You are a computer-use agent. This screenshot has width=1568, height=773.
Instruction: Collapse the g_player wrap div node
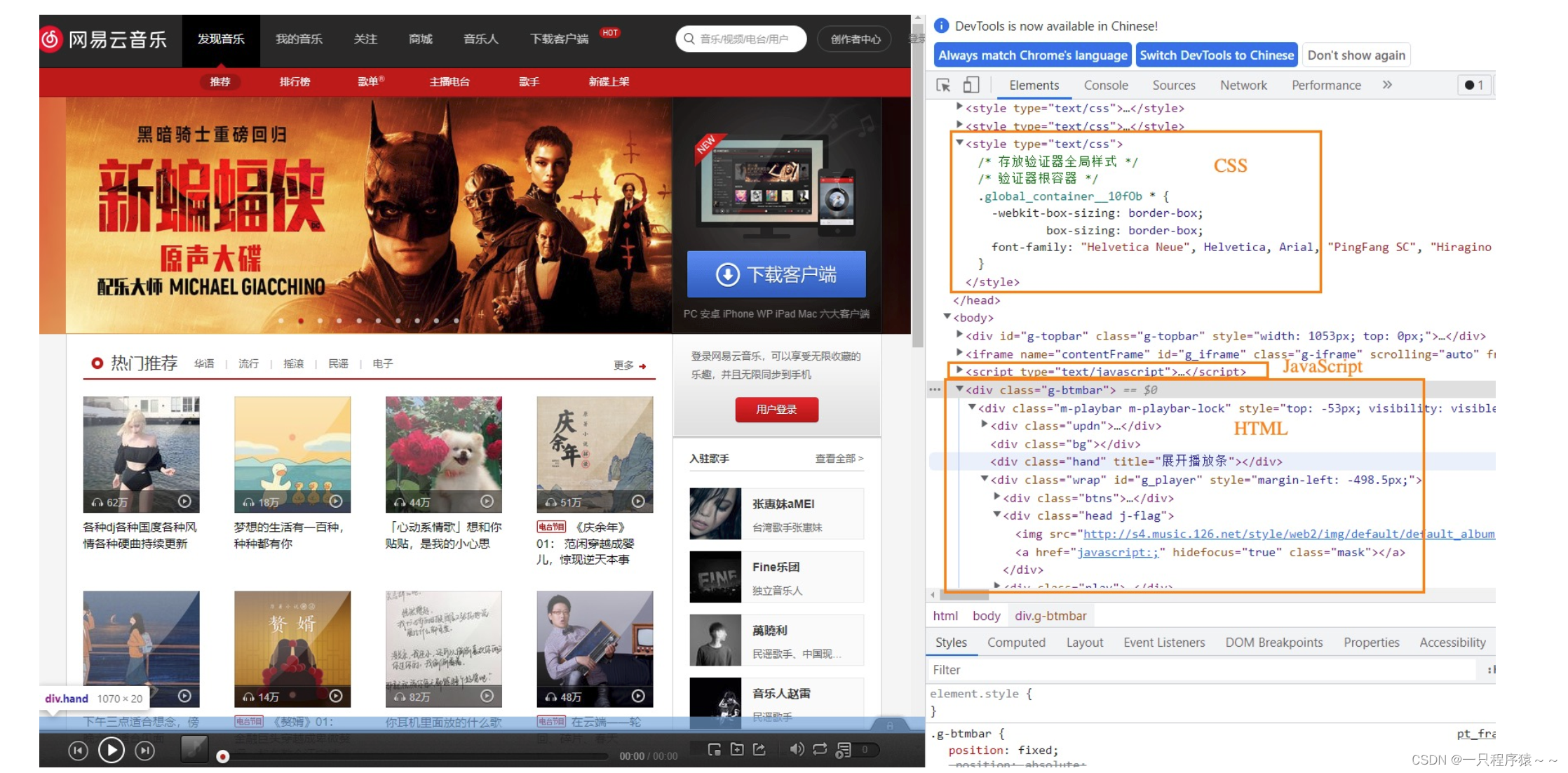point(985,478)
